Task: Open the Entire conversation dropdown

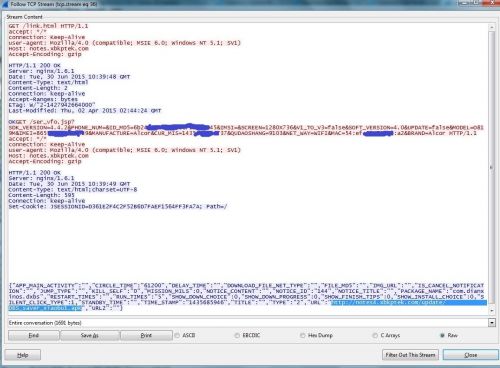Action: coord(492,322)
